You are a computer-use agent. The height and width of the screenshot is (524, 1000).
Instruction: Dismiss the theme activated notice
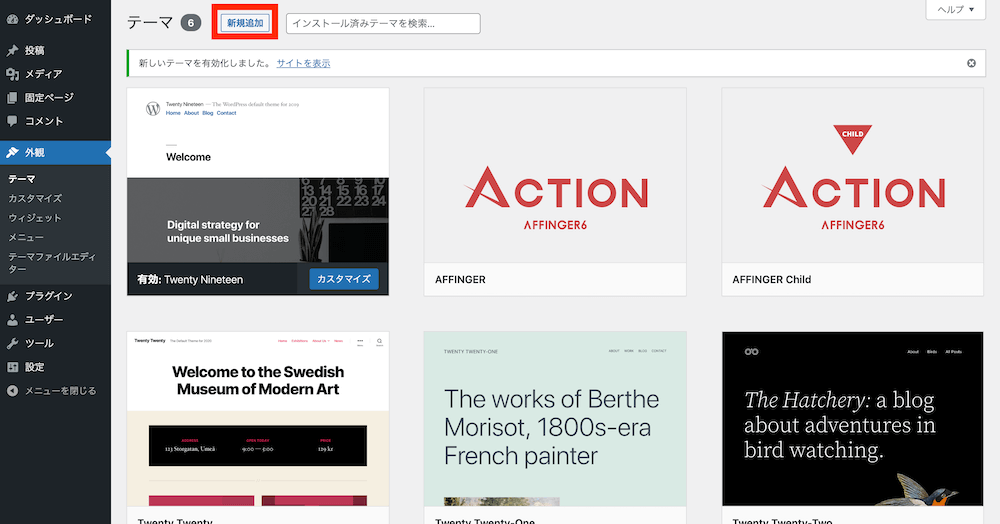coord(971,63)
